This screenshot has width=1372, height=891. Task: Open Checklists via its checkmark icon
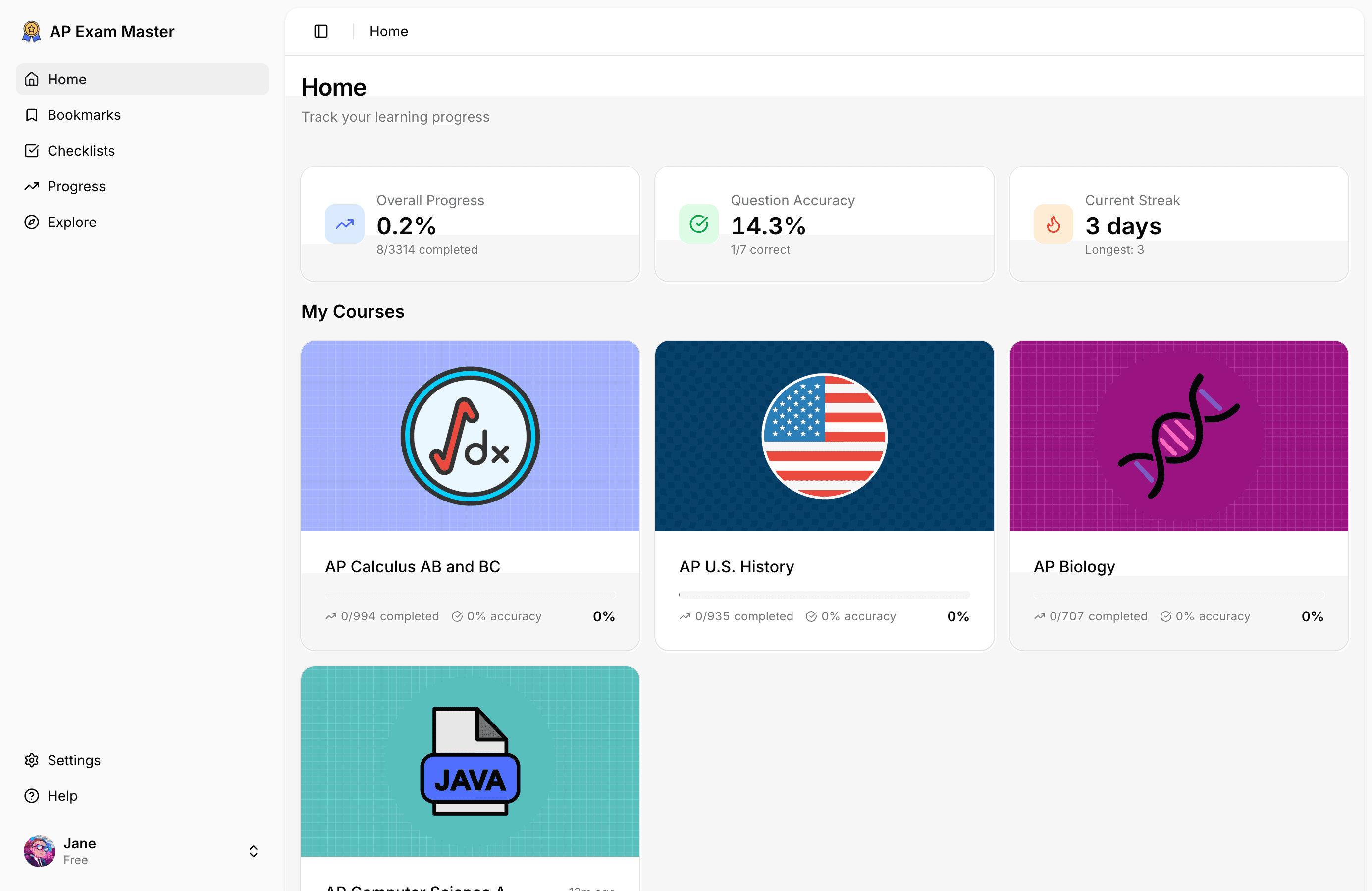[x=32, y=150]
